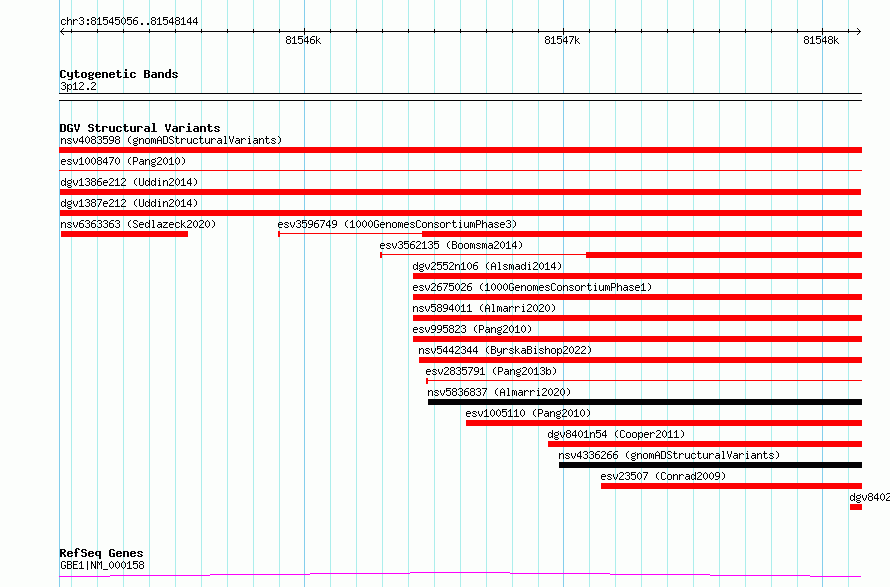Click the thick red bar of esv3596749

coord(642,234)
